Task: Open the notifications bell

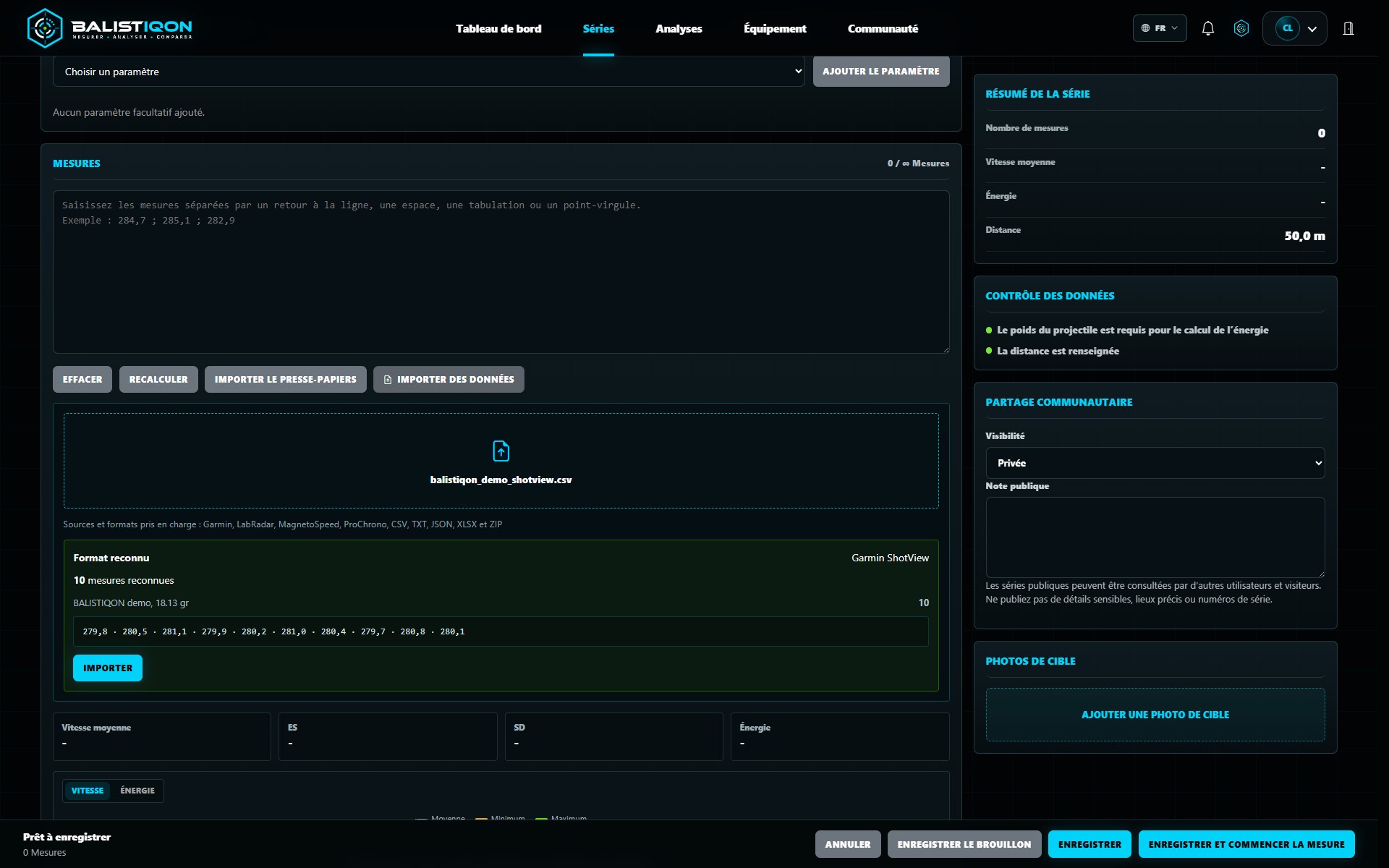Action: click(x=1207, y=28)
